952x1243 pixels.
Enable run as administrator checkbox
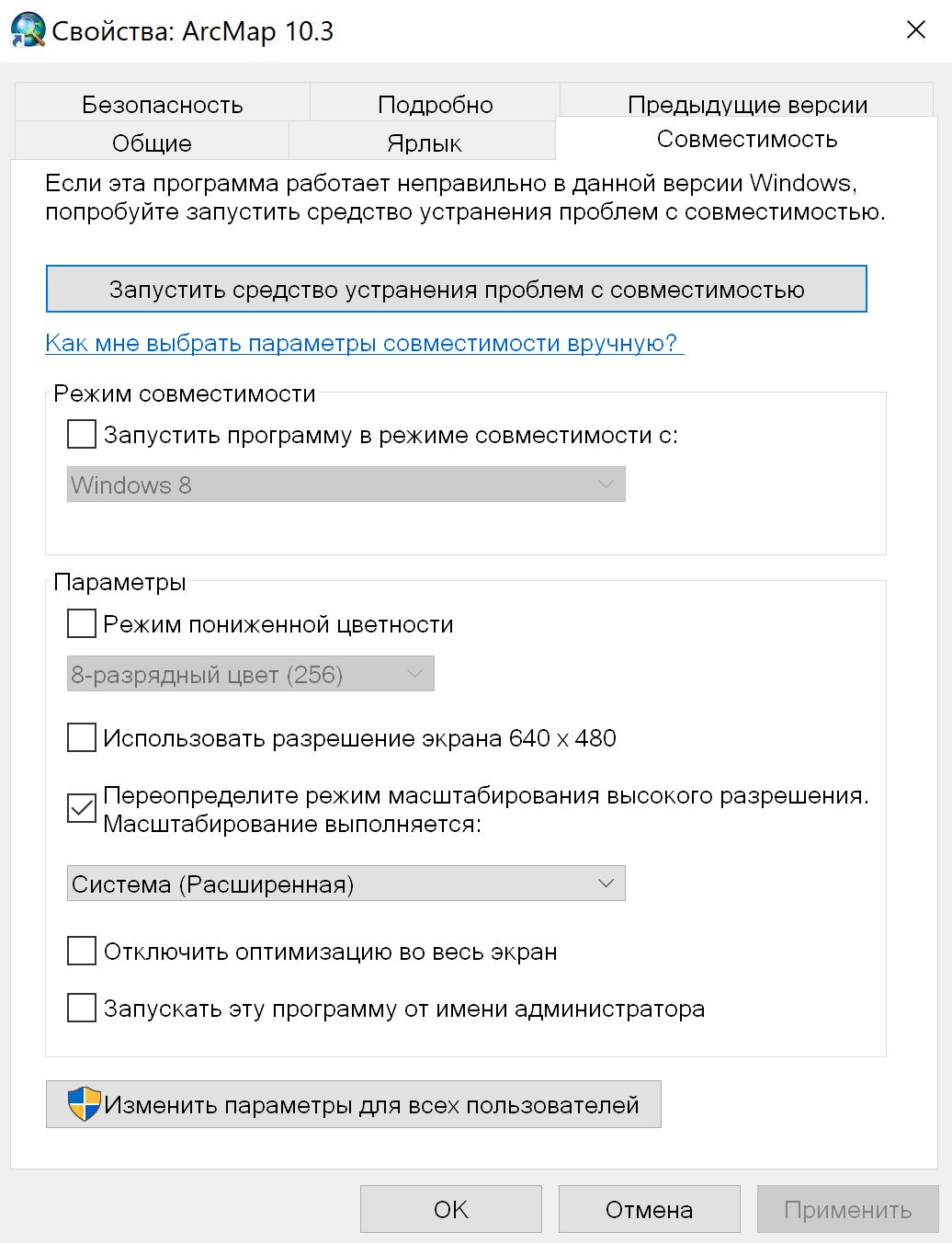click(x=82, y=1008)
